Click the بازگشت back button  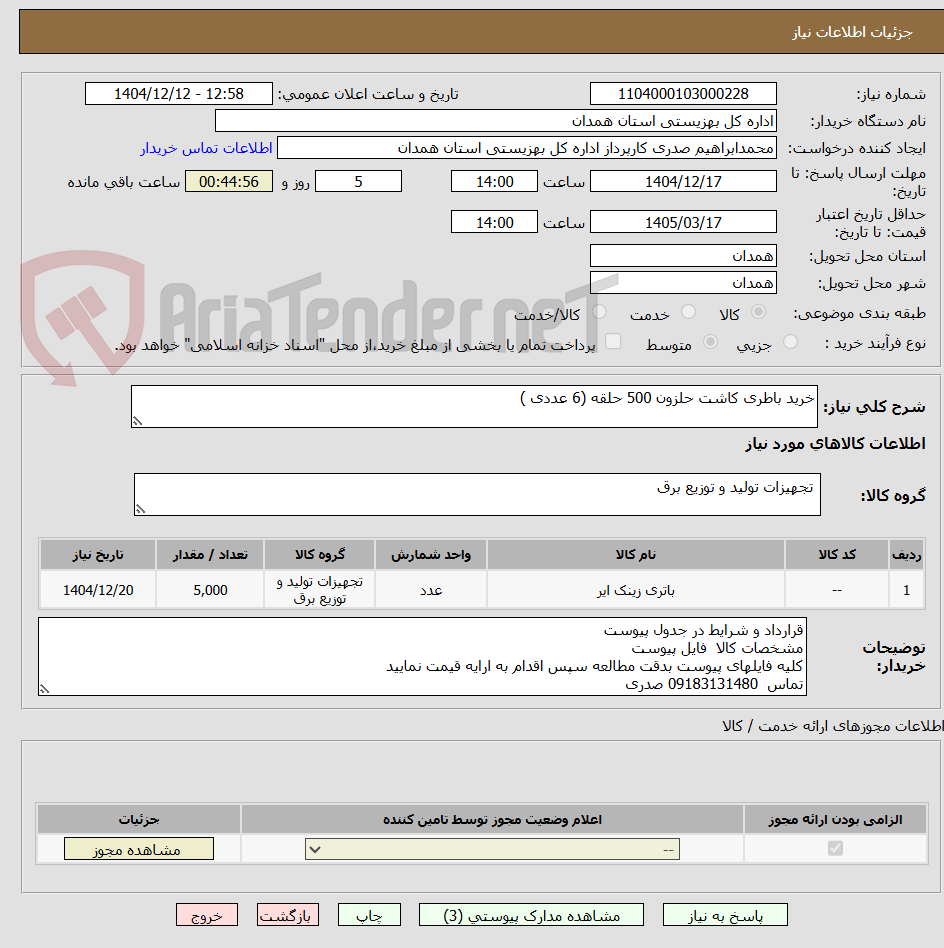click(x=287, y=915)
